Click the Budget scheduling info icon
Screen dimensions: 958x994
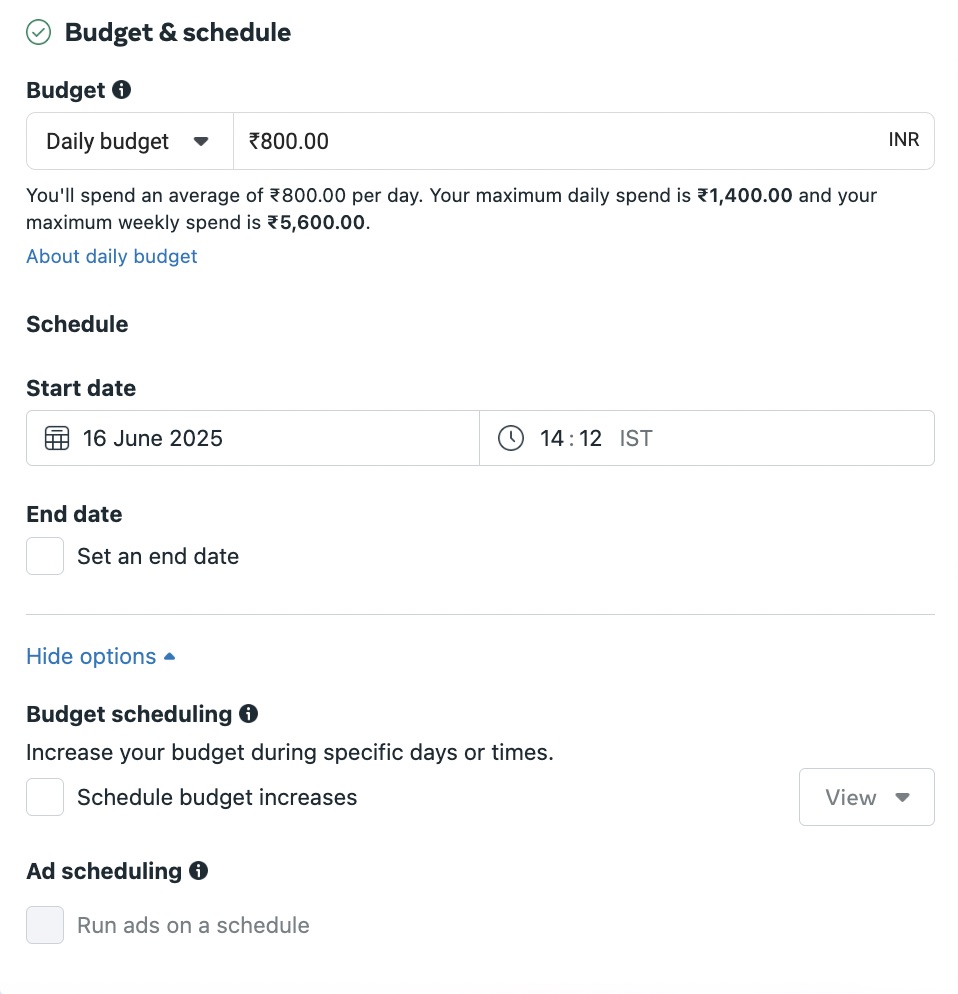coord(249,714)
